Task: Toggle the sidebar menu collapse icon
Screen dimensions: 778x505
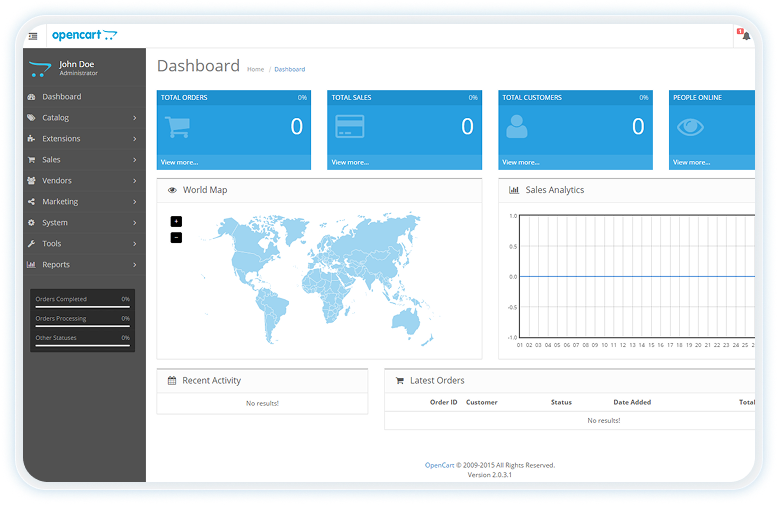Action: [x=33, y=36]
